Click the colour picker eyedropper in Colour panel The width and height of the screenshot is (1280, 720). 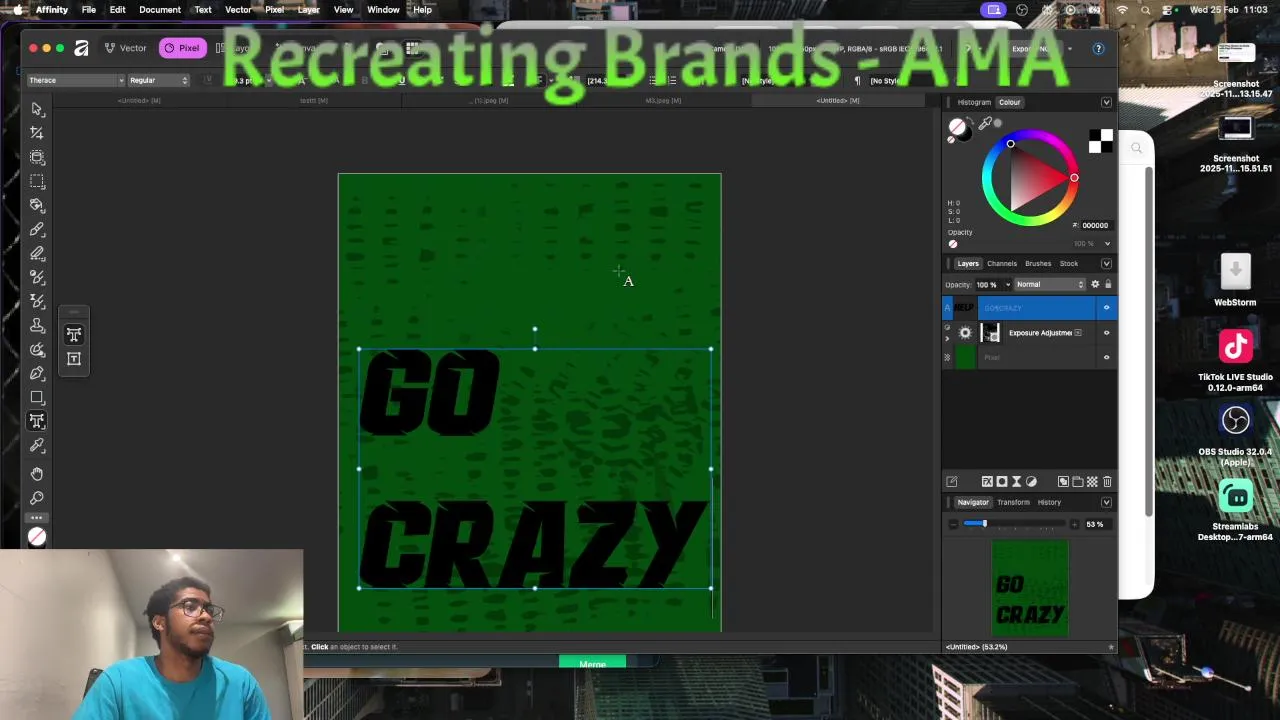(985, 124)
